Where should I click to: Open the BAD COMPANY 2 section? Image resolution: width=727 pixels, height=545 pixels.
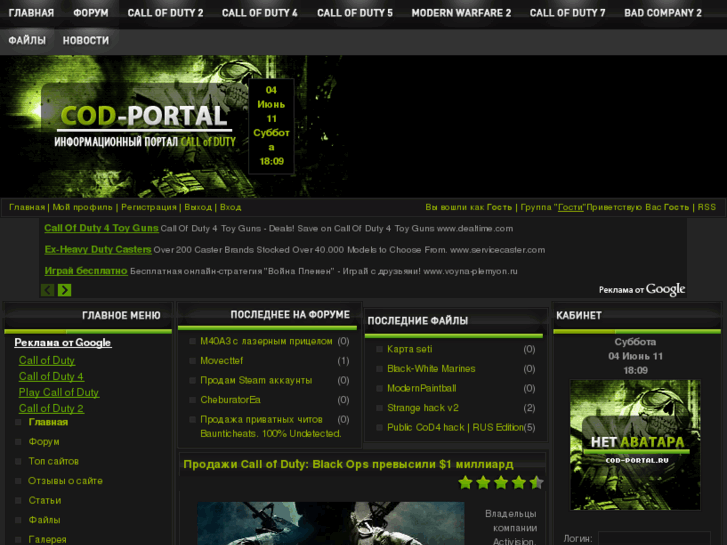(x=663, y=13)
